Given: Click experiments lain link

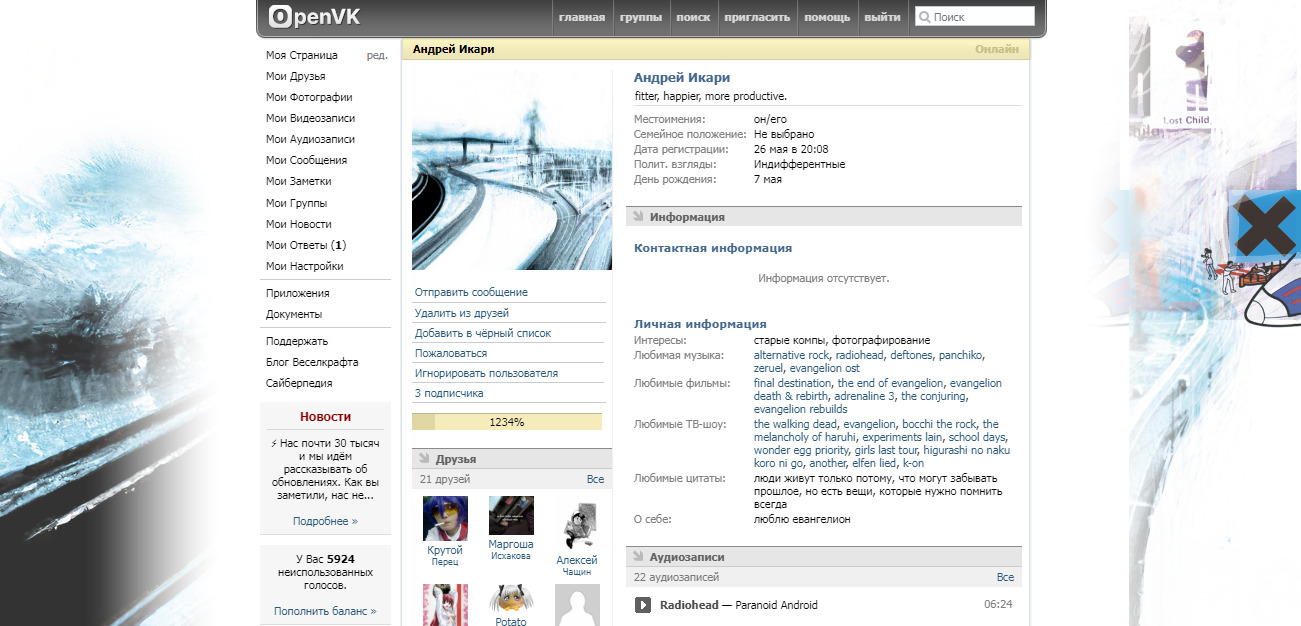Looking at the screenshot, I should tap(902, 437).
